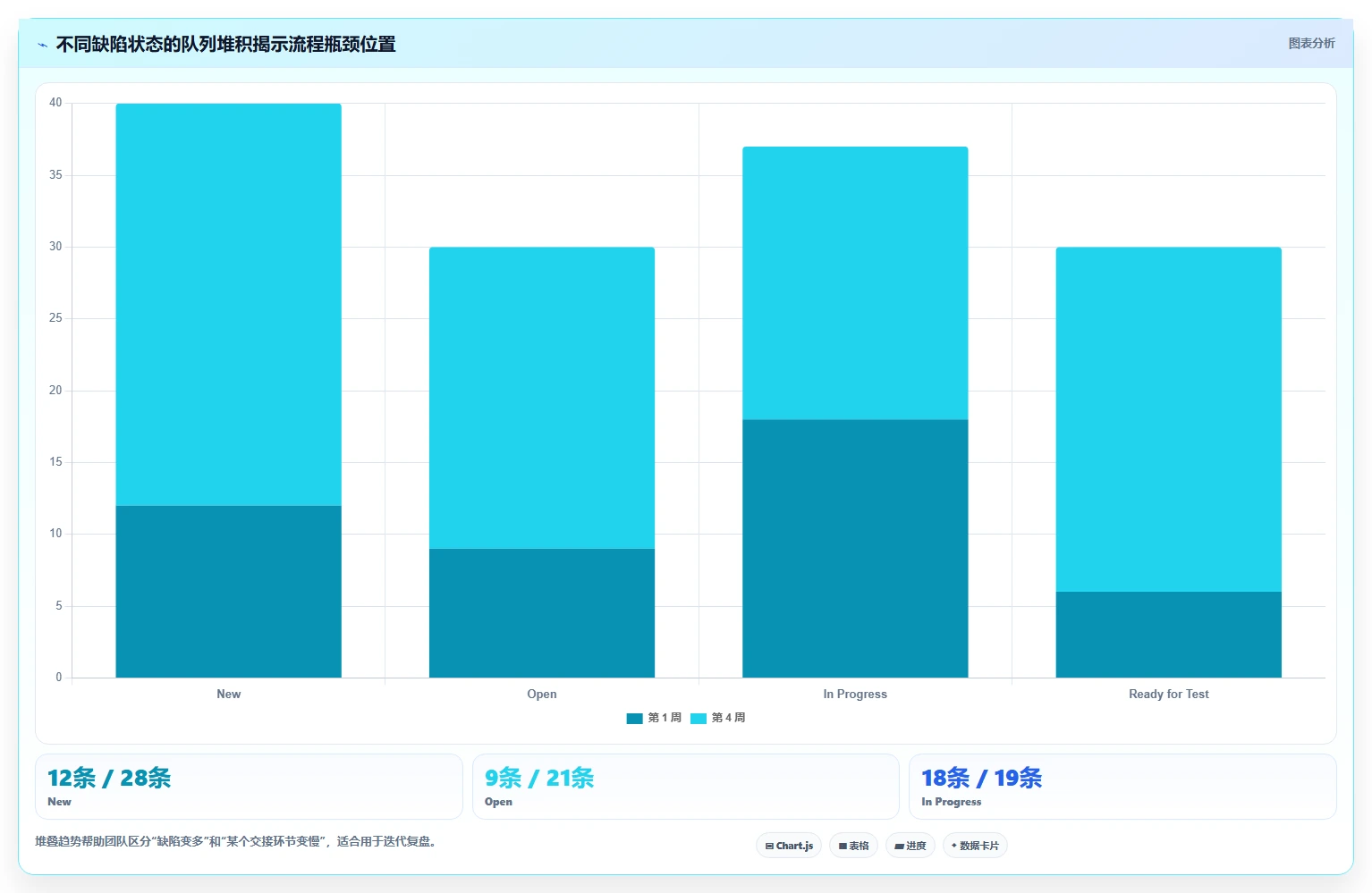Screen dimensions: 1372x893
Task: Select the 表格 tag chip
Action: click(x=853, y=846)
